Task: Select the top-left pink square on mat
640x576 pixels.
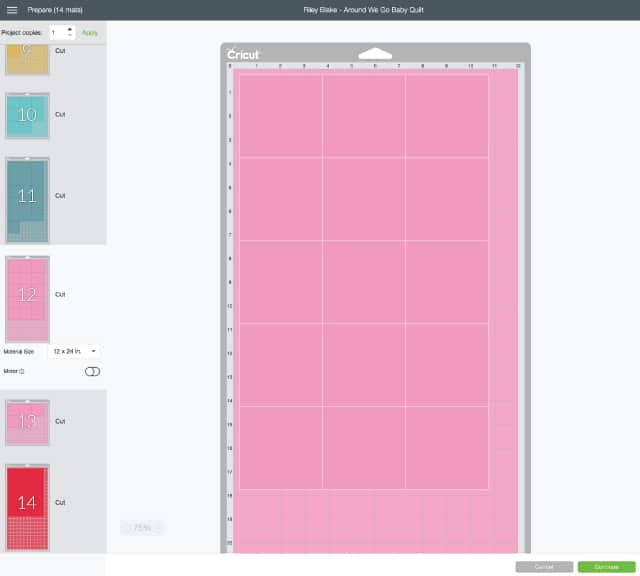Action: [281, 116]
